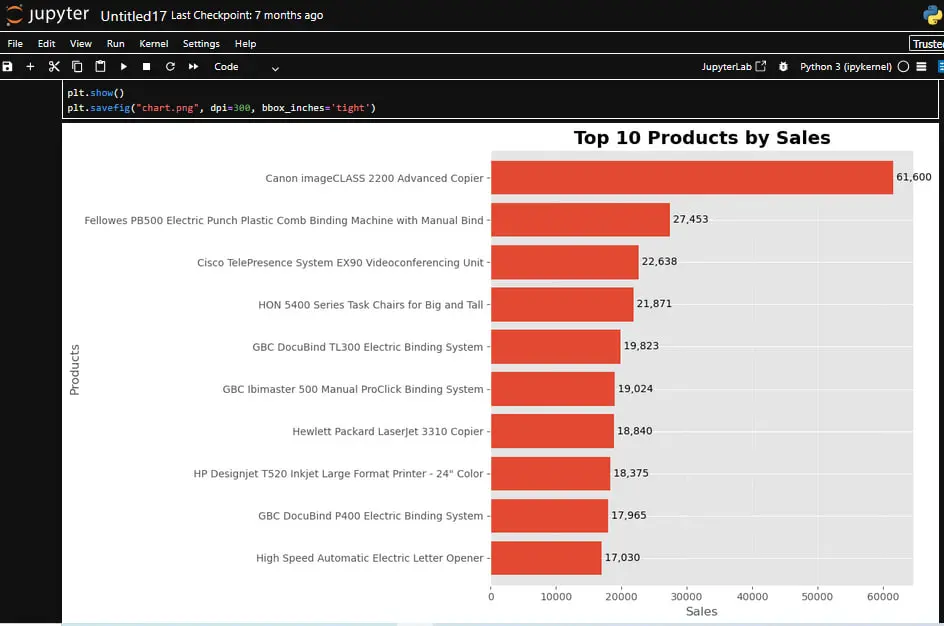Click the Sales x-axis label
Viewport: 944px width, 626px height.
(x=701, y=611)
